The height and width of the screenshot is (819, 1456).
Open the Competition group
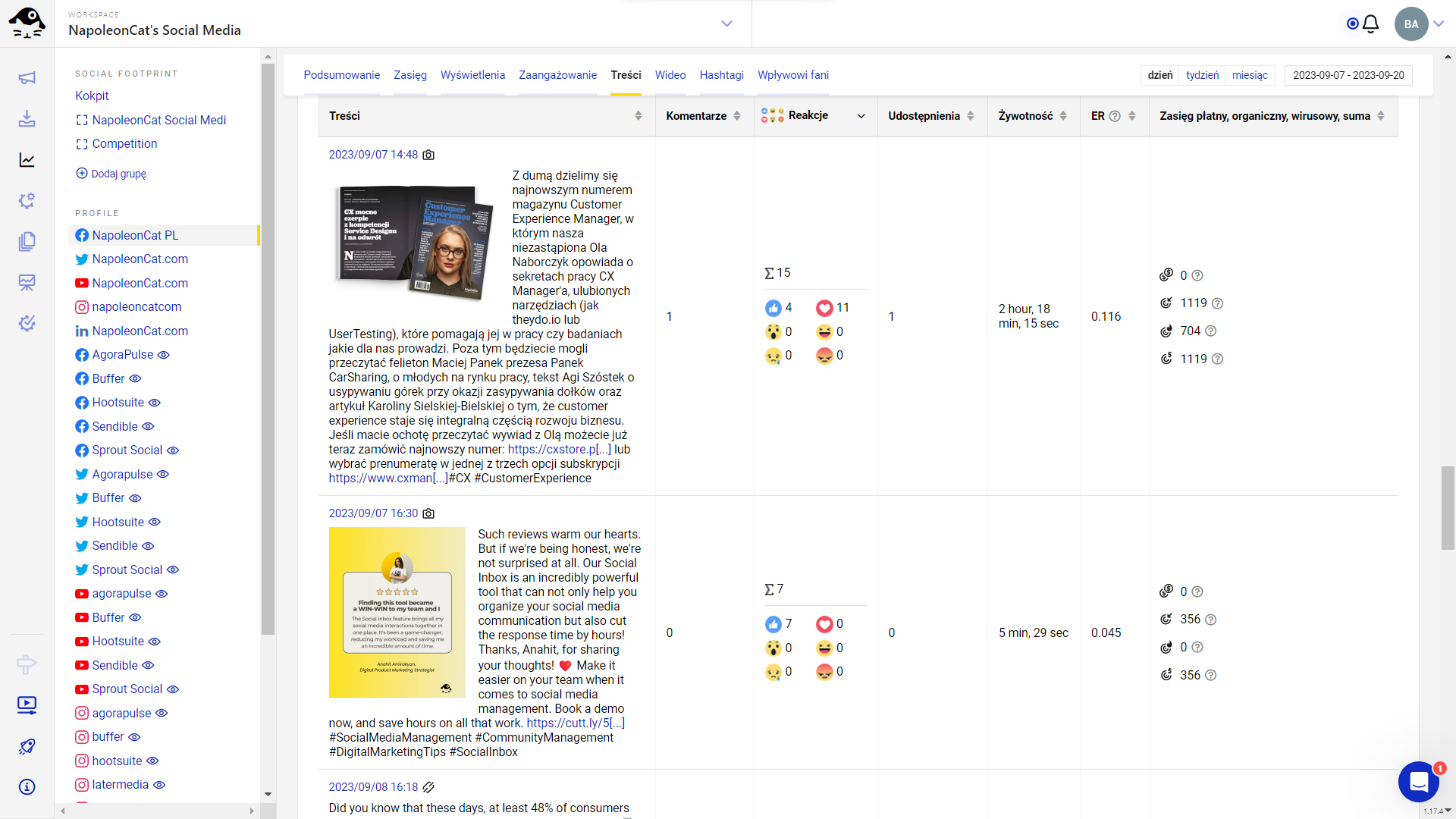(x=124, y=144)
